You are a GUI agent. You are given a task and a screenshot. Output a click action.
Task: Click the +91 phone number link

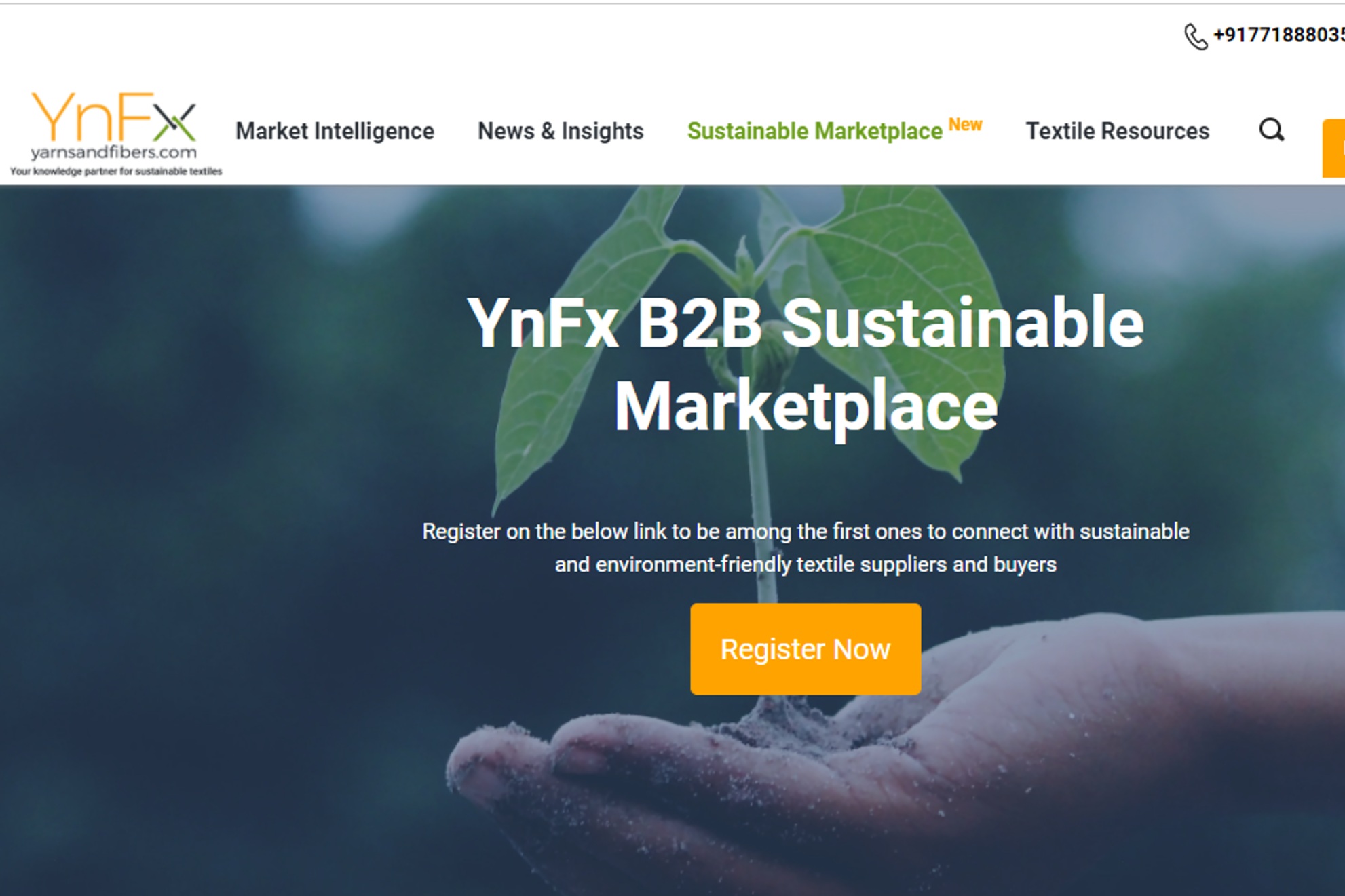coord(1278,35)
